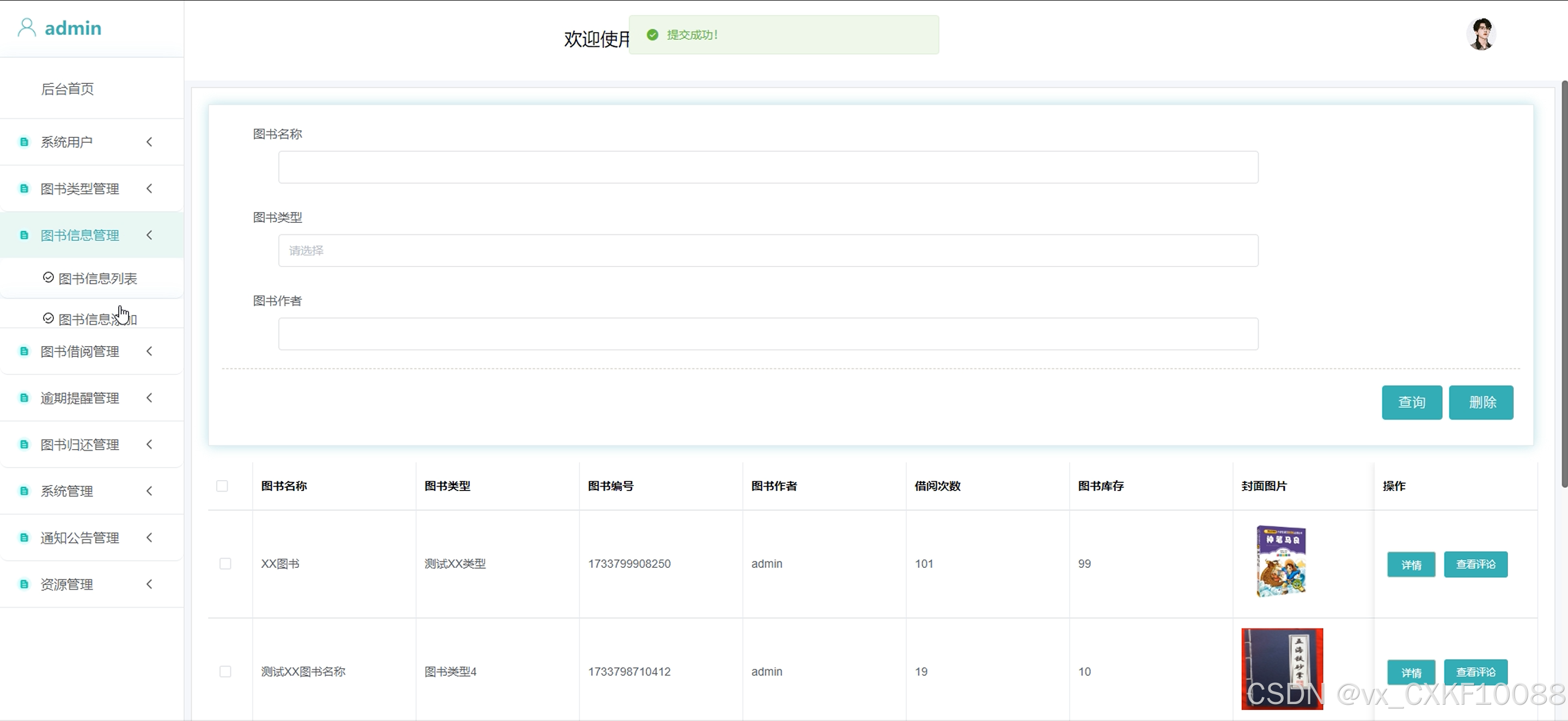This screenshot has height=721, width=1568.
Task: Expand the 系统管理 chevron arrow
Action: (x=149, y=492)
